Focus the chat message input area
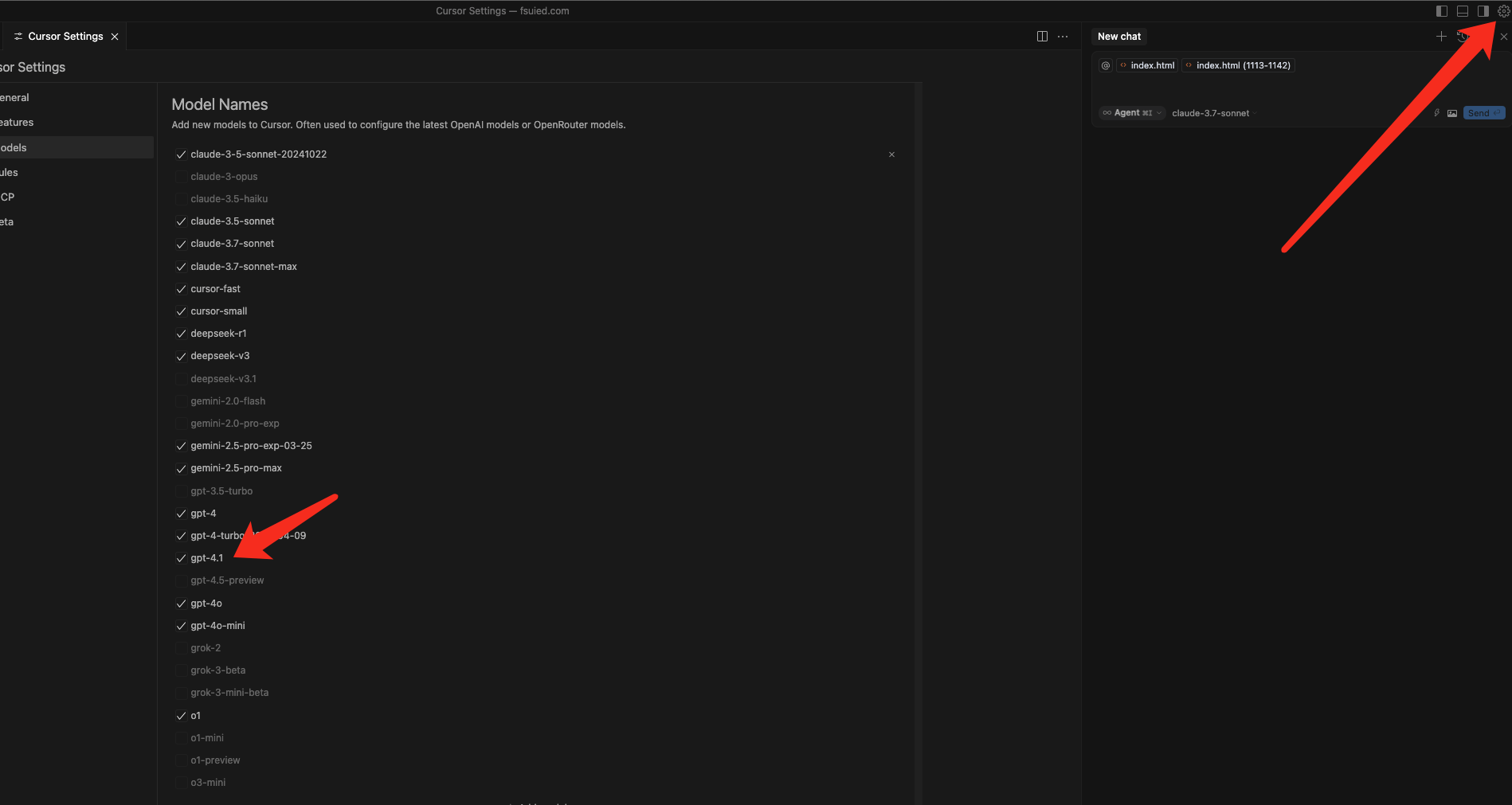1512x805 pixels. [1300, 88]
